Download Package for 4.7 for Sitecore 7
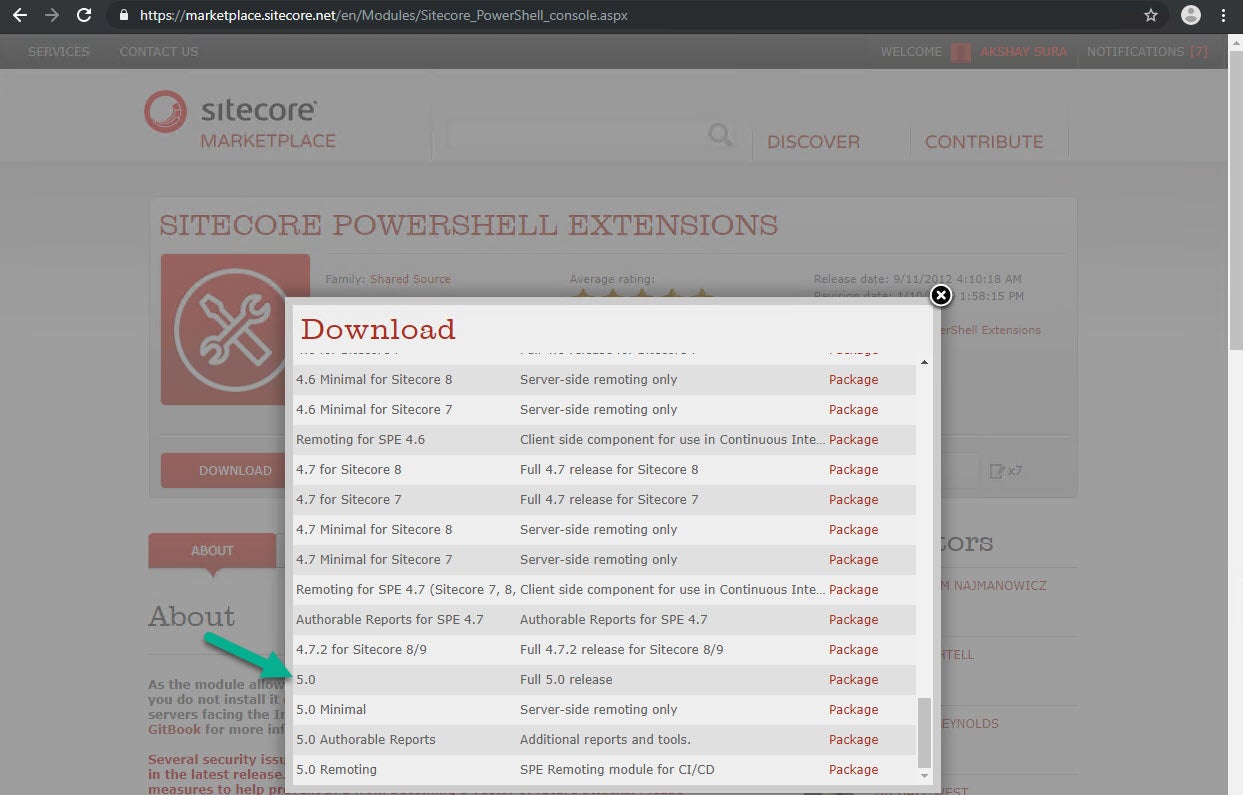The width and height of the screenshot is (1243, 795). [853, 499]
